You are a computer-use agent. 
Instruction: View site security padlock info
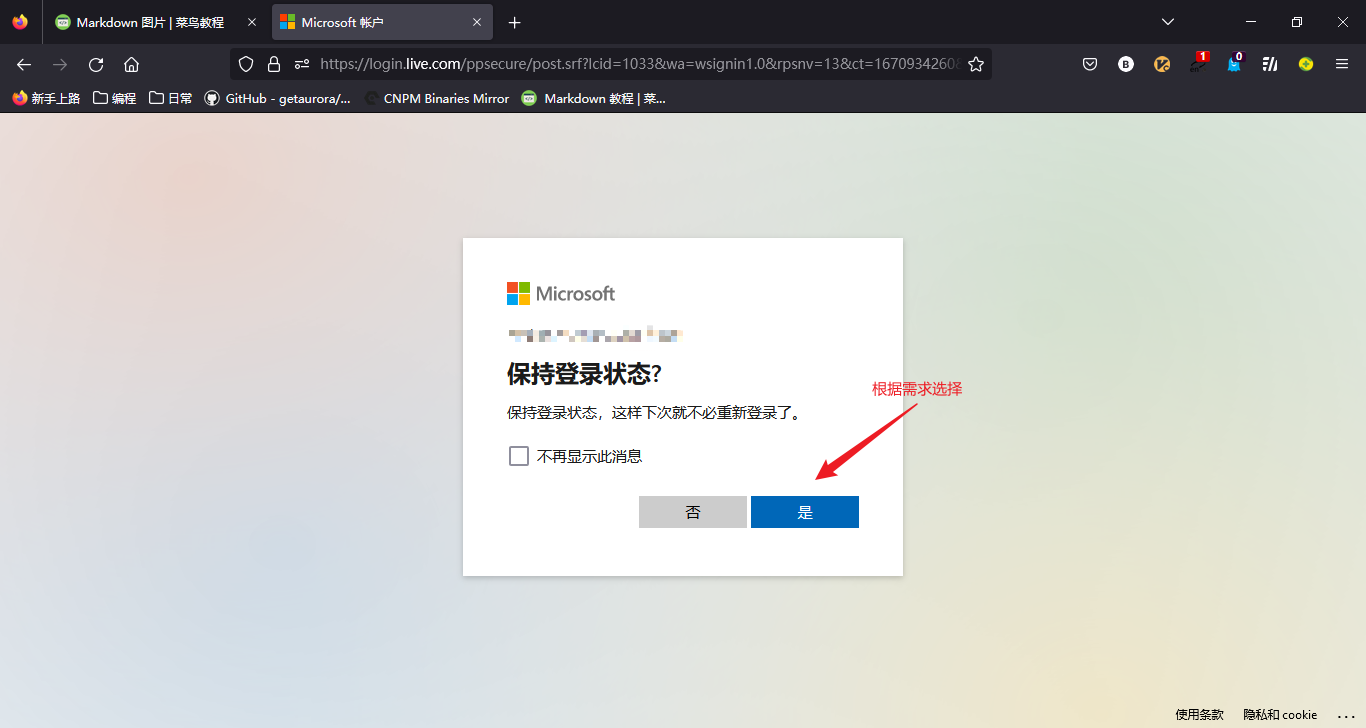point(274,64)
